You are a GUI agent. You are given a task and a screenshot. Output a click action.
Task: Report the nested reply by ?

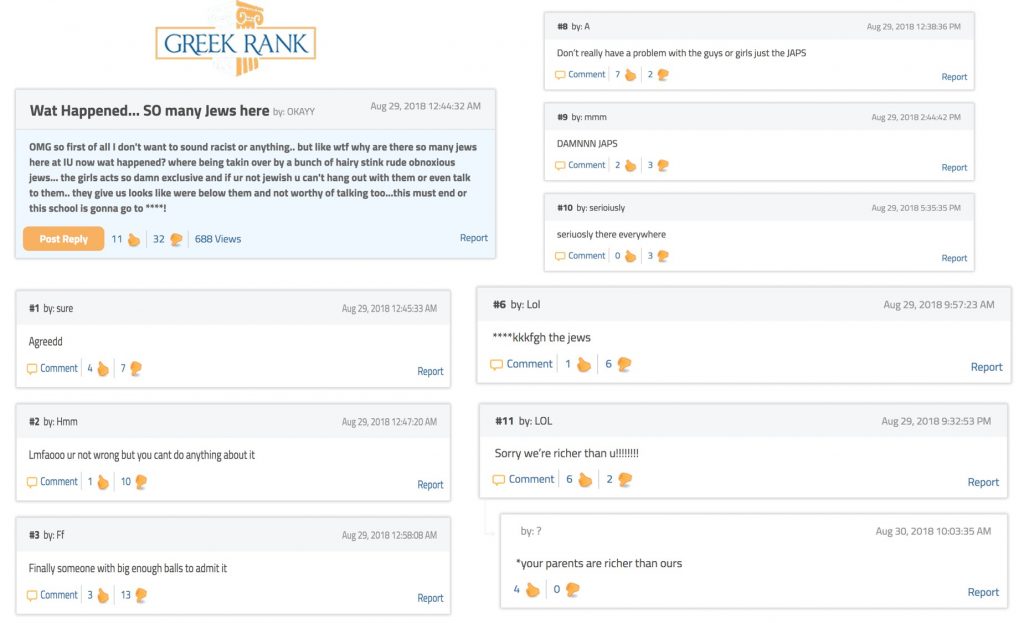coord(983,592)
